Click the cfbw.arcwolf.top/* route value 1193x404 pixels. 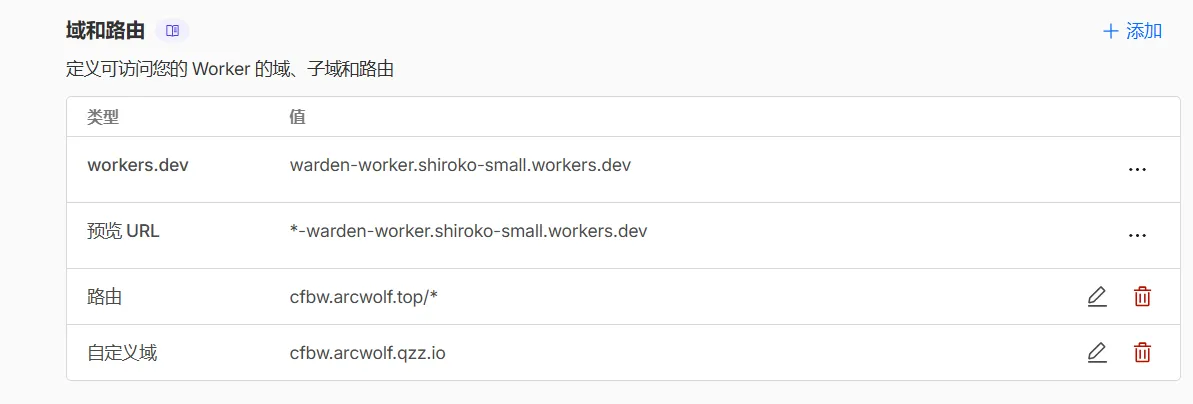[364, 297]
